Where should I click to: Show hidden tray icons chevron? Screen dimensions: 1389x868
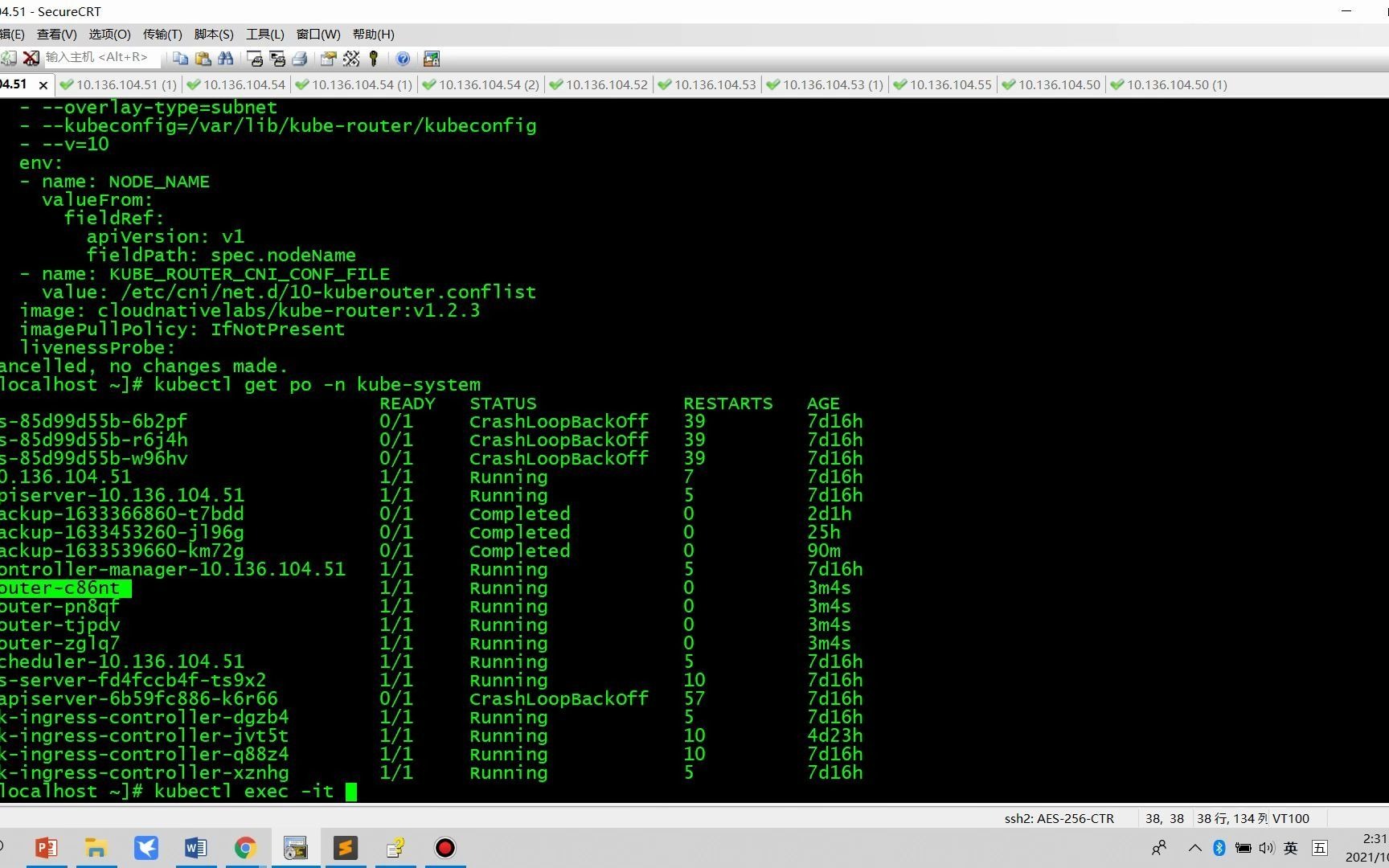tap(1194, 848)
